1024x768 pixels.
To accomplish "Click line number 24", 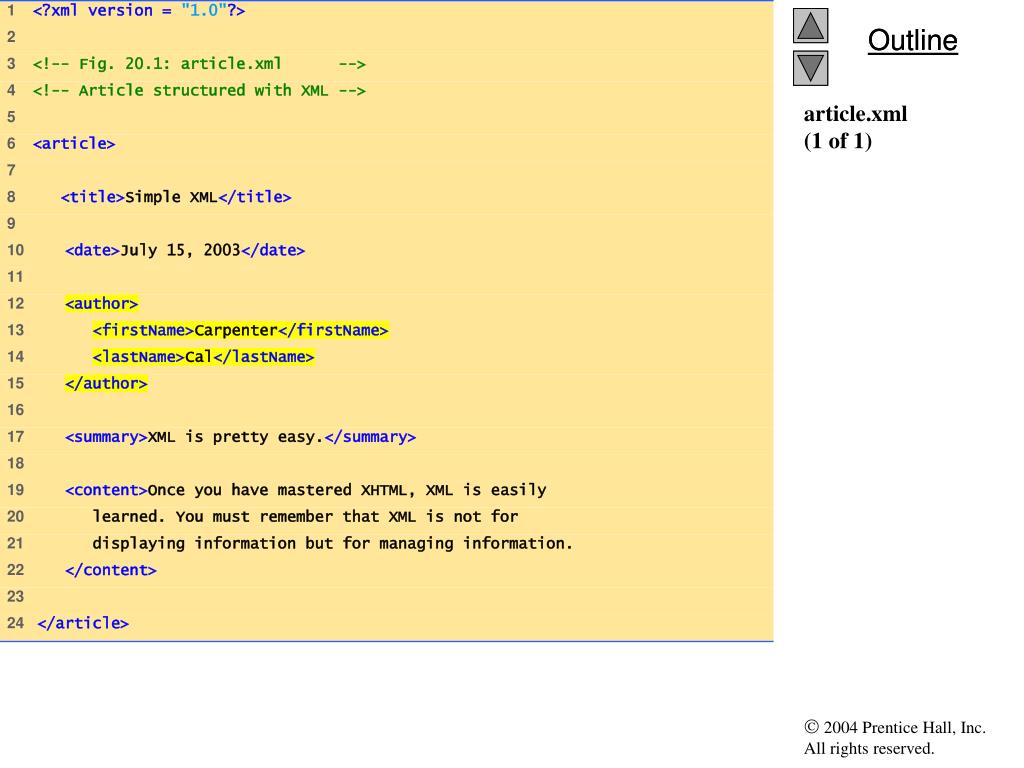I will pyautogui.click(x=15, y=623).
